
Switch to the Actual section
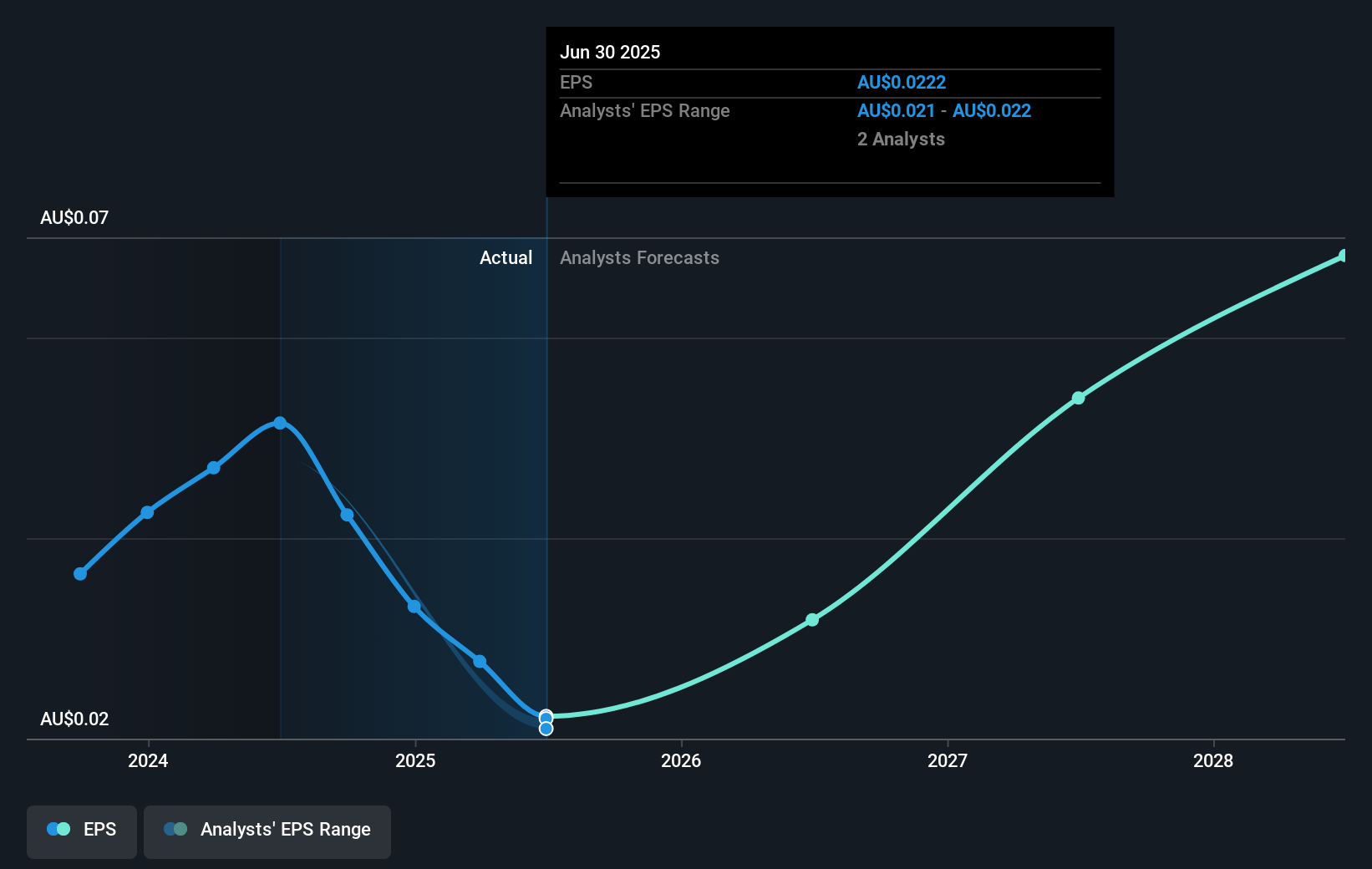point(506,257)
